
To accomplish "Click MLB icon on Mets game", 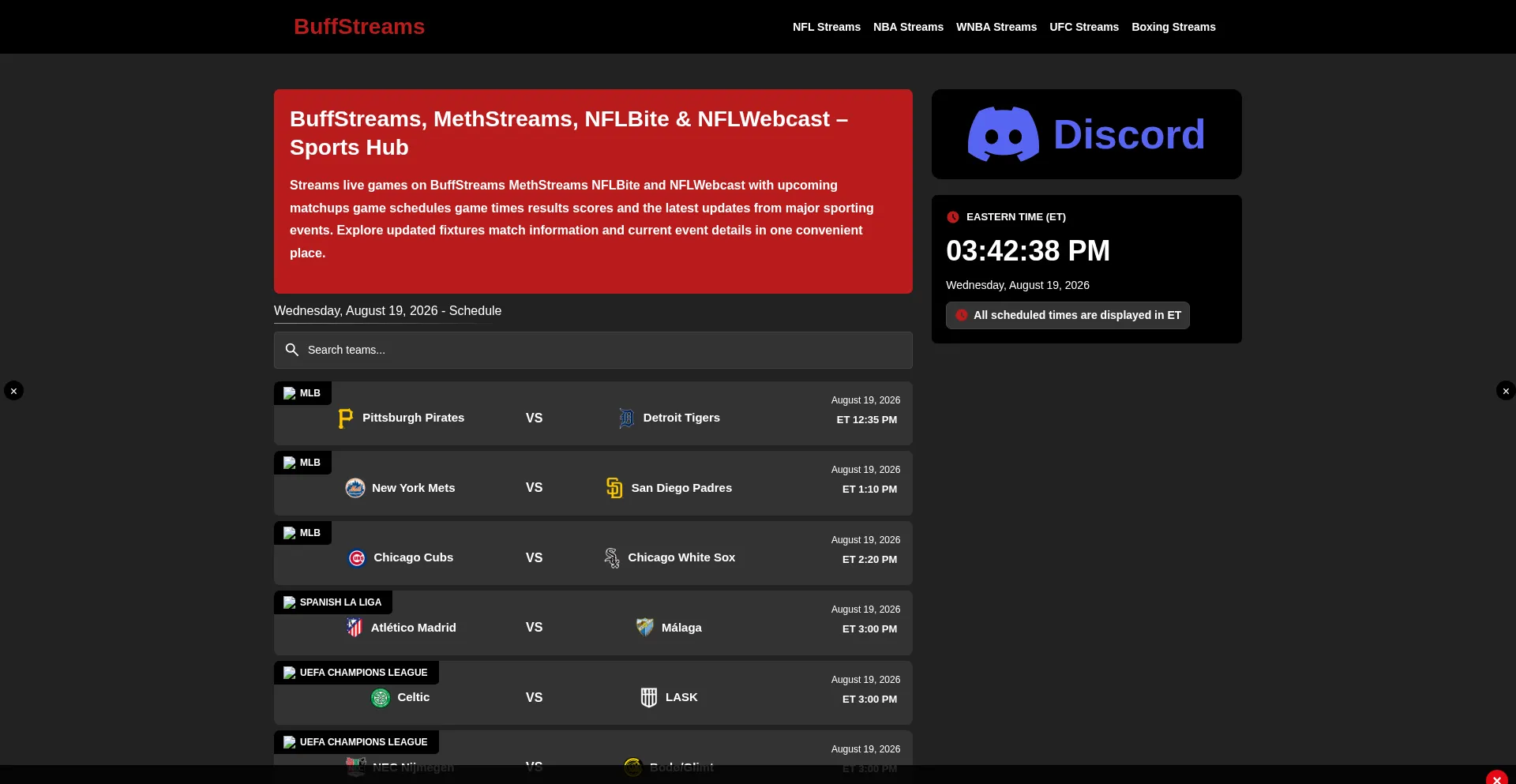I will 290,463.
